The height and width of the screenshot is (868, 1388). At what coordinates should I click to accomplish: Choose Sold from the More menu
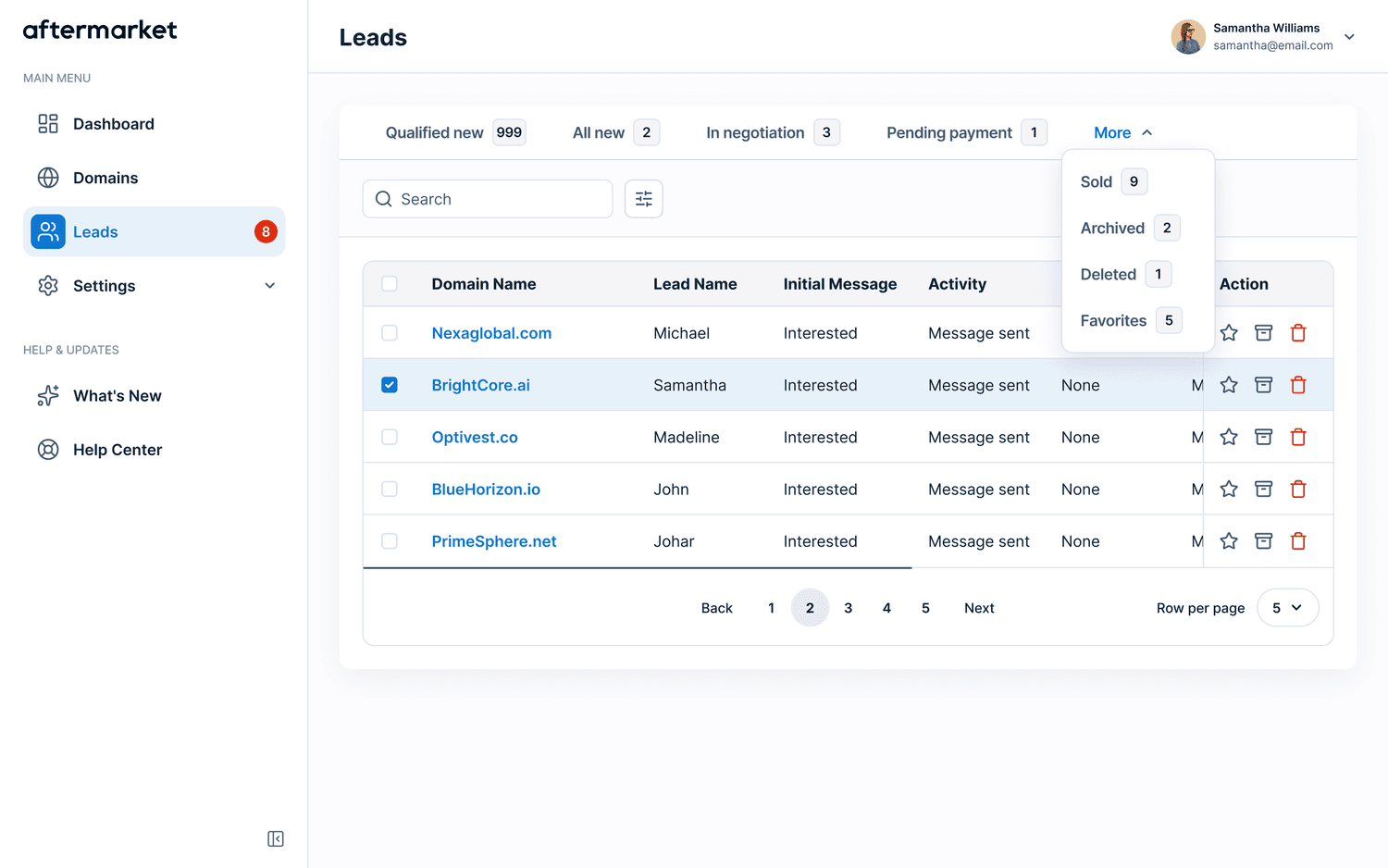point(1114,181)
